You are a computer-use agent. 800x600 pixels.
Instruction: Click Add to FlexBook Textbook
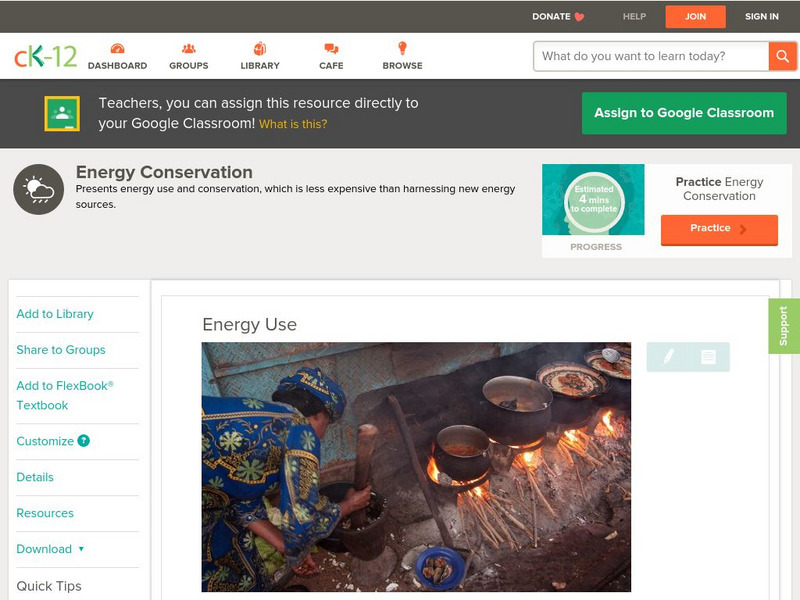point(65,395)
